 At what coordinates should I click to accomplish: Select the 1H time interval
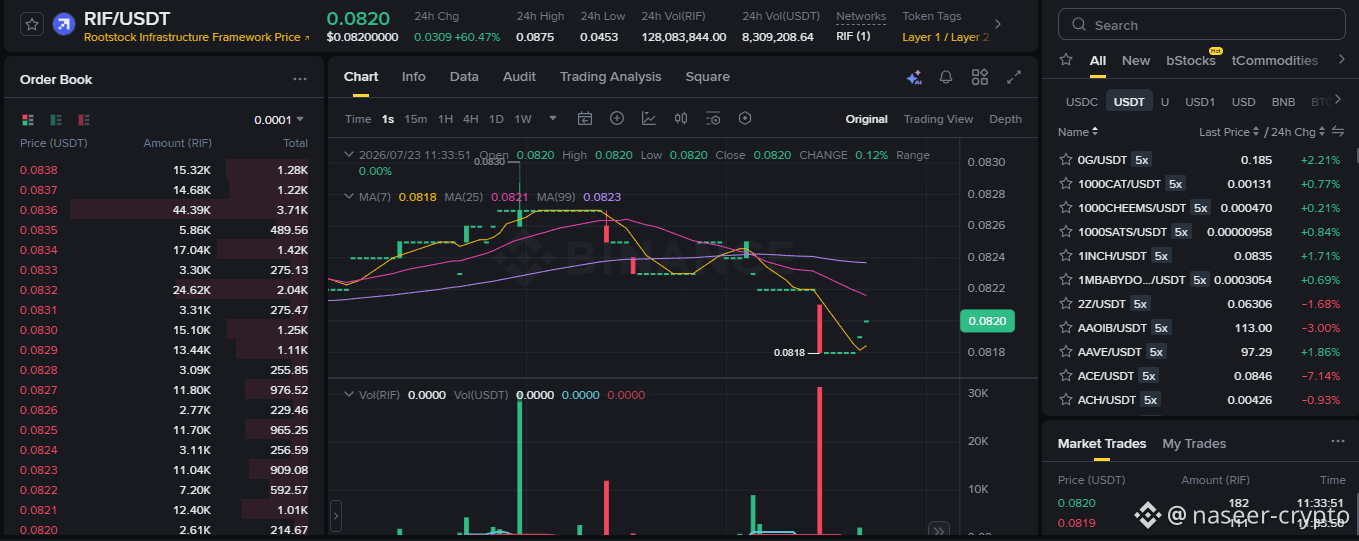445,119
